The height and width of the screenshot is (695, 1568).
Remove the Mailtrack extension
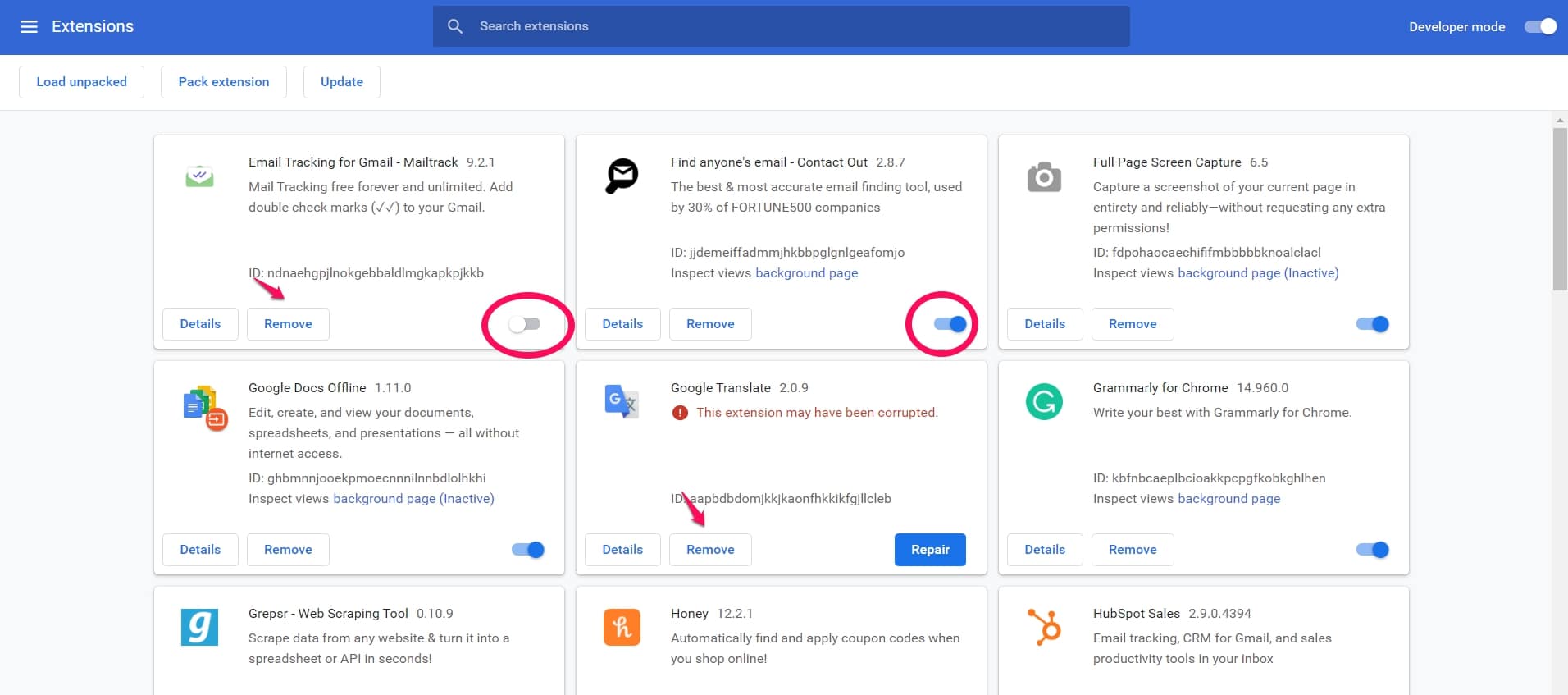tap(288, 324)
